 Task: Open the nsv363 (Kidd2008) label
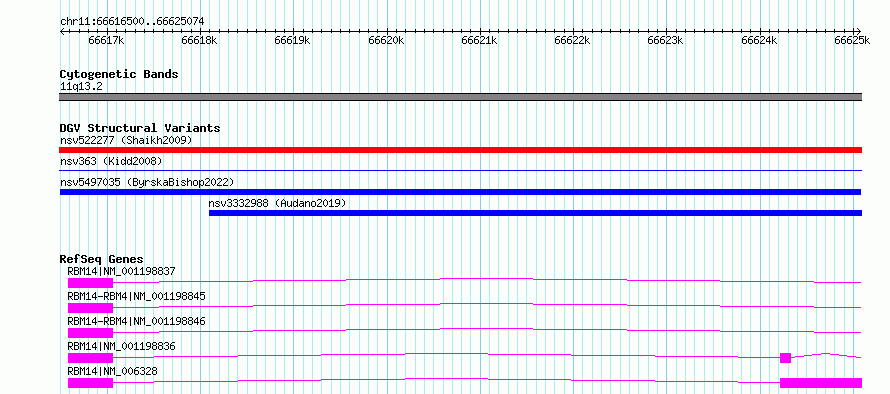[111, 161]
